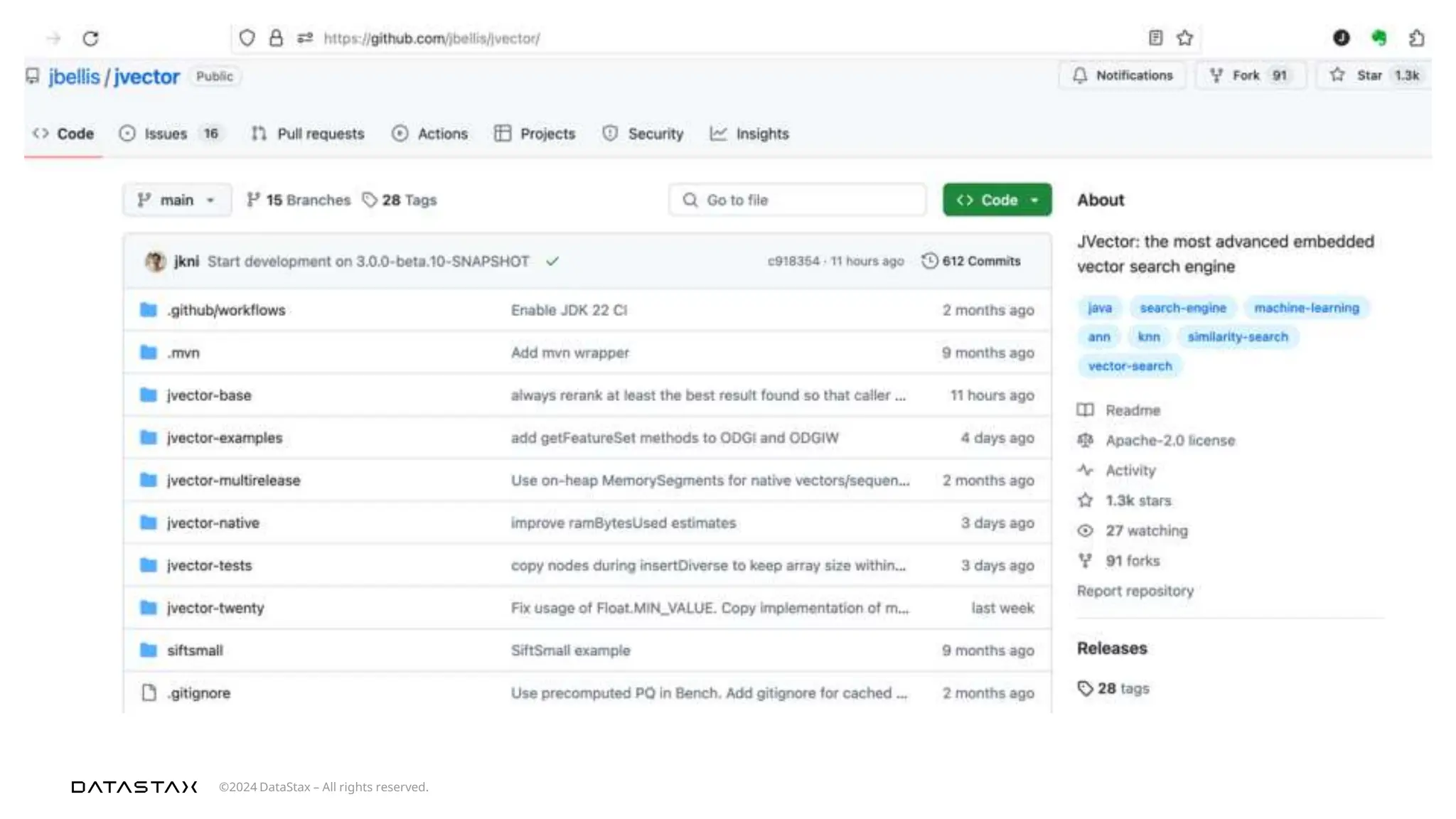
Task: Click the green Evernote extension icon
Action: tap(1379, 38)
